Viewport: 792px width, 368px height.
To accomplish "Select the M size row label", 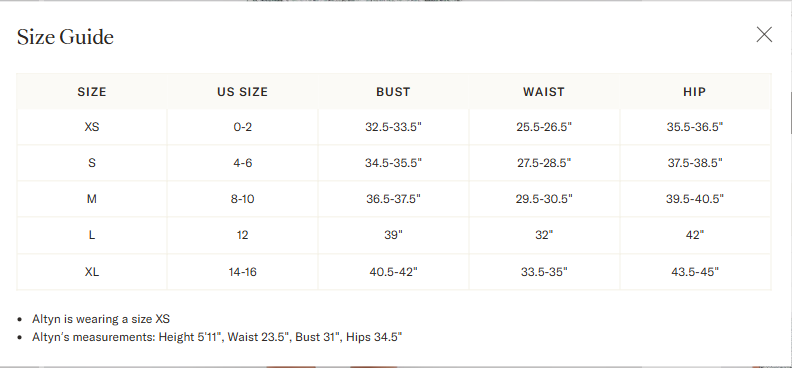I will point(92,199).
